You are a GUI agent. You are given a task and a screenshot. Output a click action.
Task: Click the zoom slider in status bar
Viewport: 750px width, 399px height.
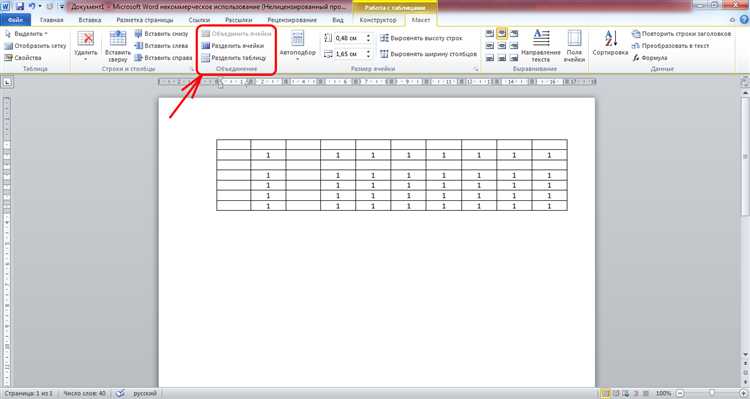712,393
